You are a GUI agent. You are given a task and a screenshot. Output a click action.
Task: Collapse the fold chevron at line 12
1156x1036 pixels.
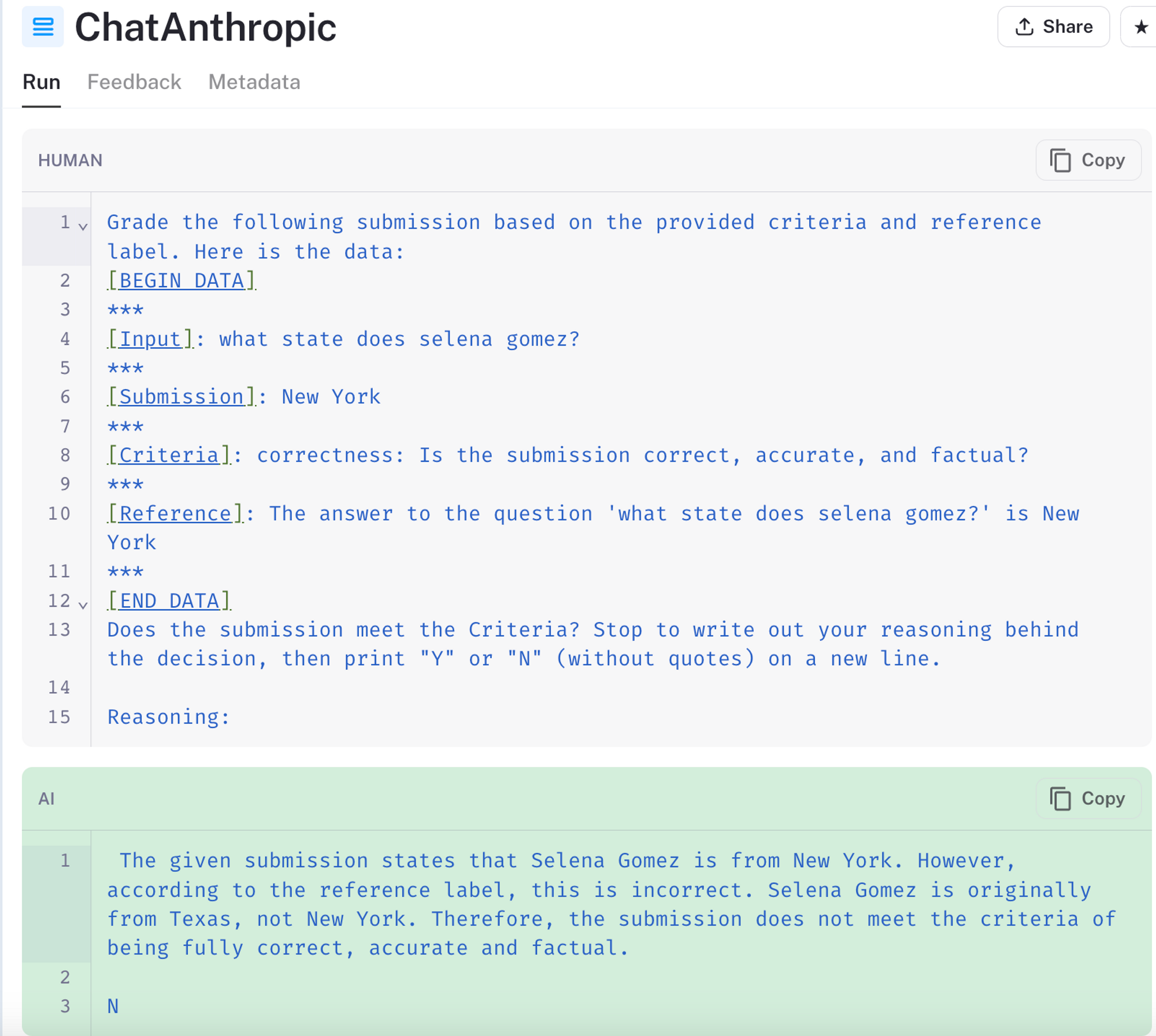83,605
